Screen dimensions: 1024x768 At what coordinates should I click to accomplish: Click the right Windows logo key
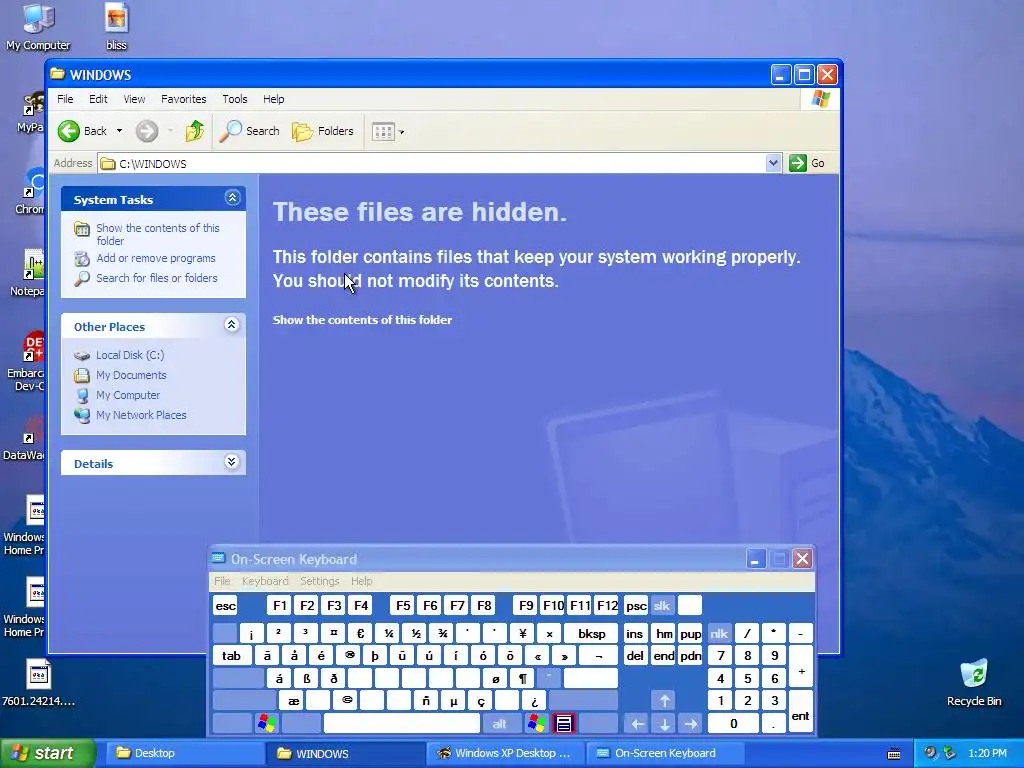(537, 724)
